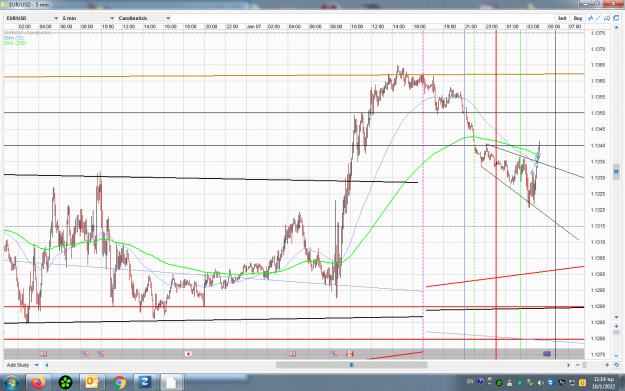625x391 pixels.
Task: Click the EN language indicator in tray
Action: 470,382
